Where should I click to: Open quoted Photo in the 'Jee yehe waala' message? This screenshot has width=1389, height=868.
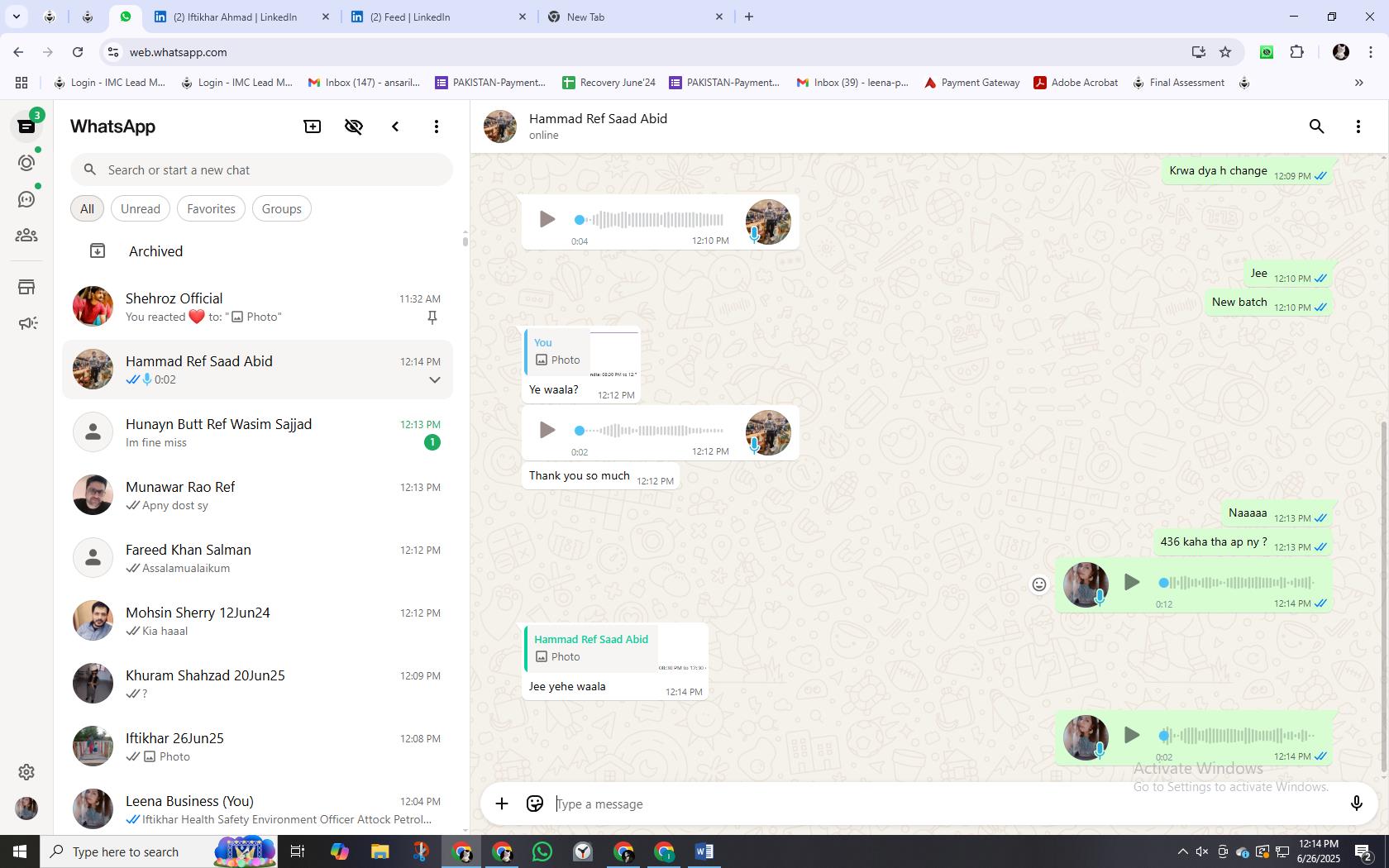(616, 649)
